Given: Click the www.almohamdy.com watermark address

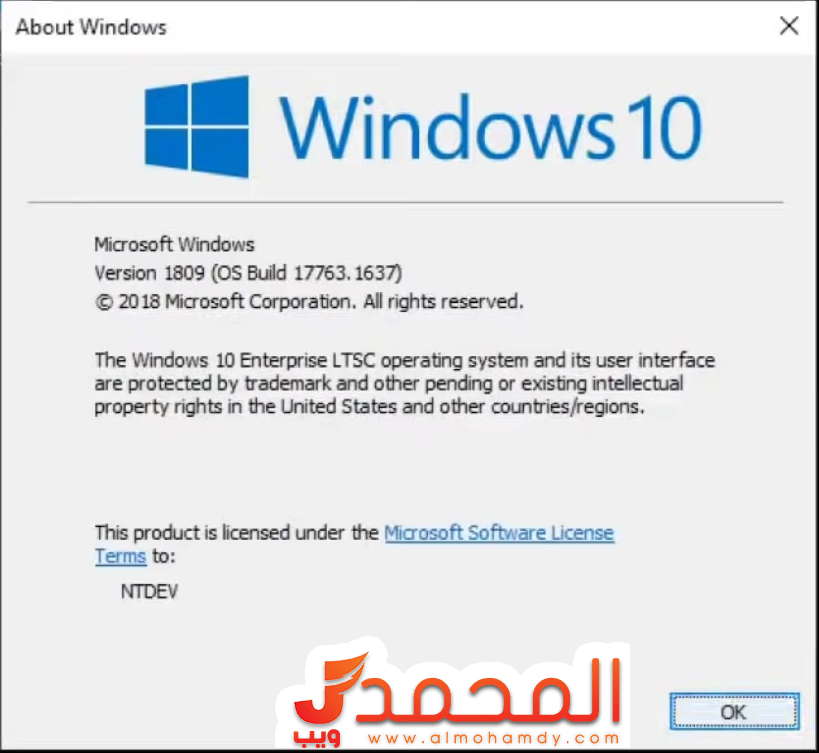Looking at the screenshot, I should pos(494,738).
